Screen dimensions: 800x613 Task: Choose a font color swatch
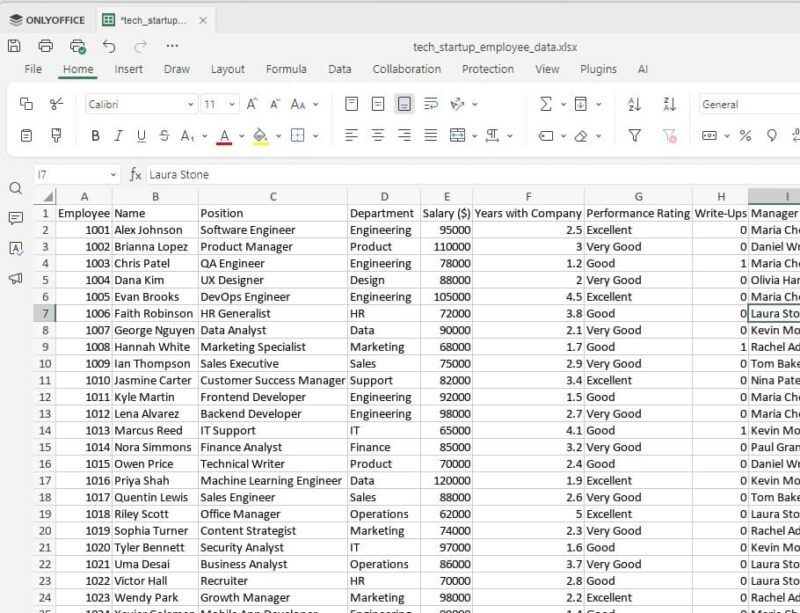pos(222,135)
